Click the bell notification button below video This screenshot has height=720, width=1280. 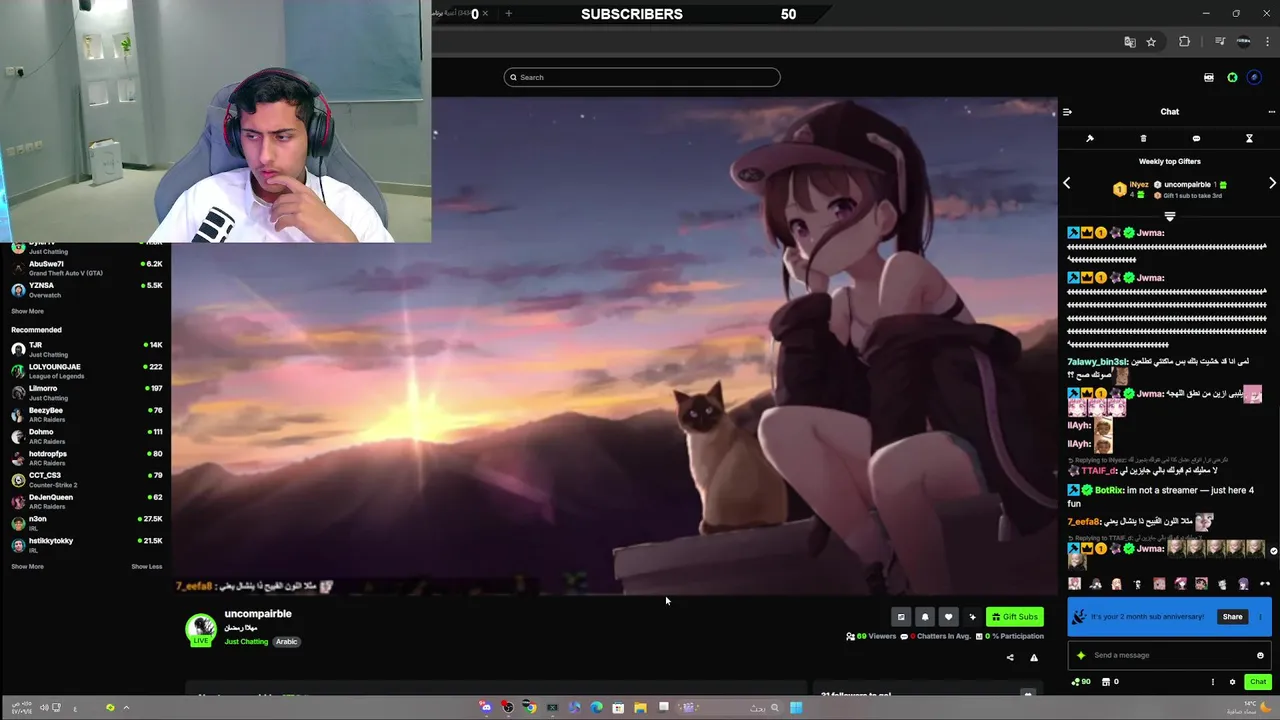click(x=925, y=617)
